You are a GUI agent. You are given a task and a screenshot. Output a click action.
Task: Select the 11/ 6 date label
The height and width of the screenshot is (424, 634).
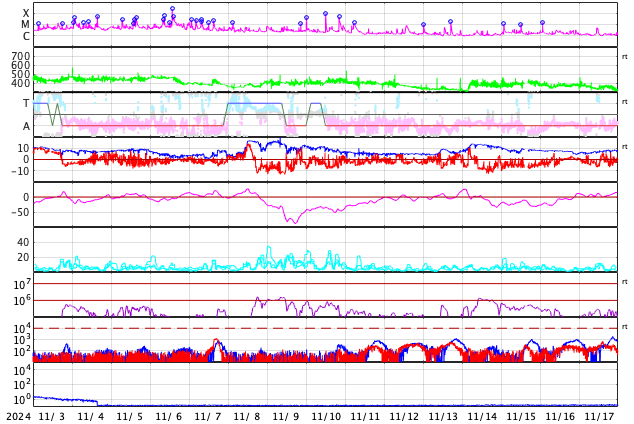pos(169,416)
